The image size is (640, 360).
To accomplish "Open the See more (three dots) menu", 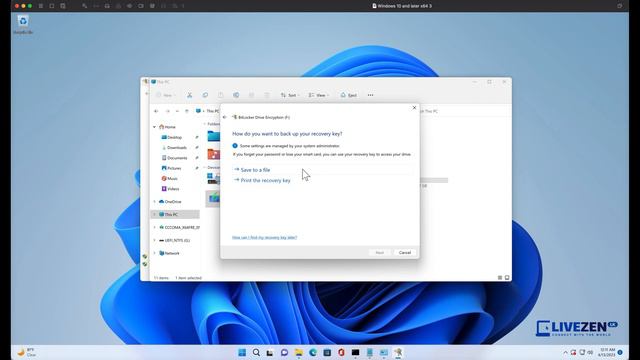I will (x=370, y=95).
